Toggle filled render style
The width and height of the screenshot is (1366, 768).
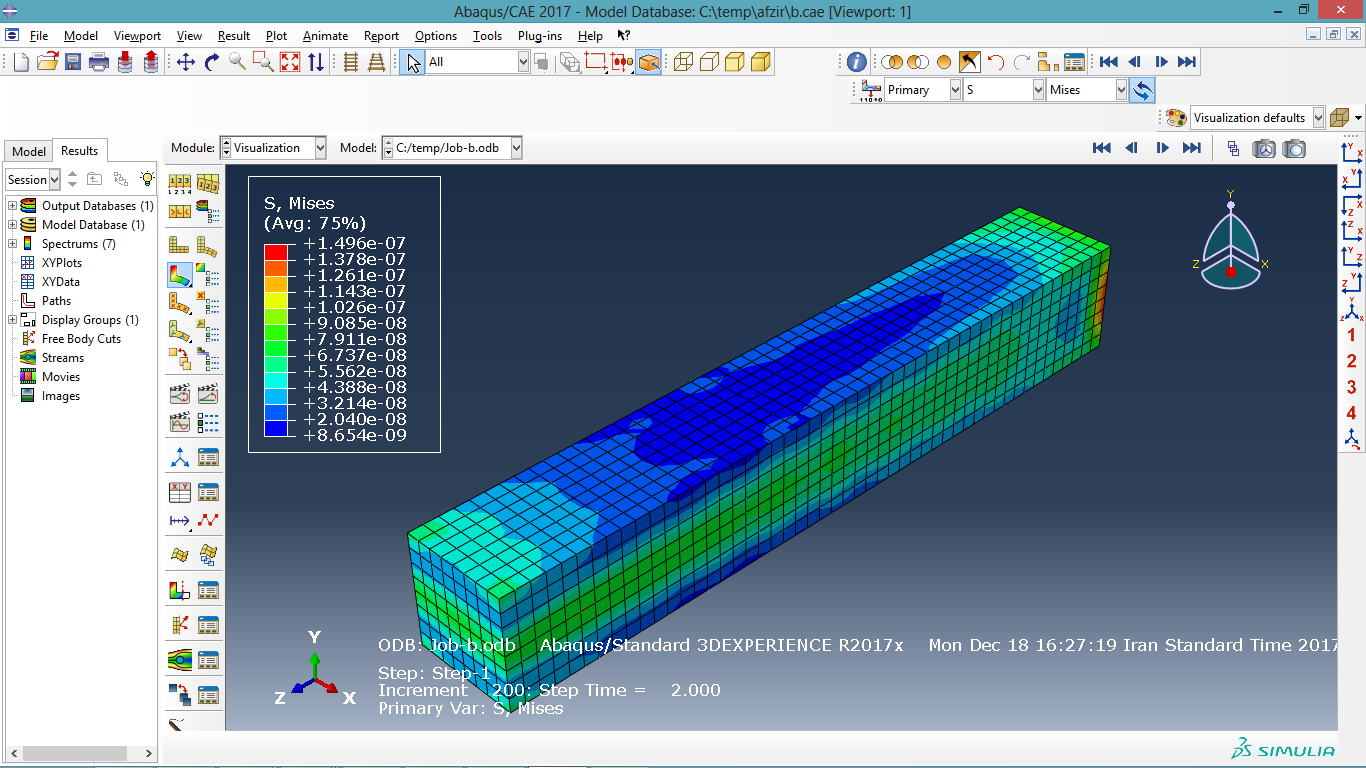(x=735, y=62)
